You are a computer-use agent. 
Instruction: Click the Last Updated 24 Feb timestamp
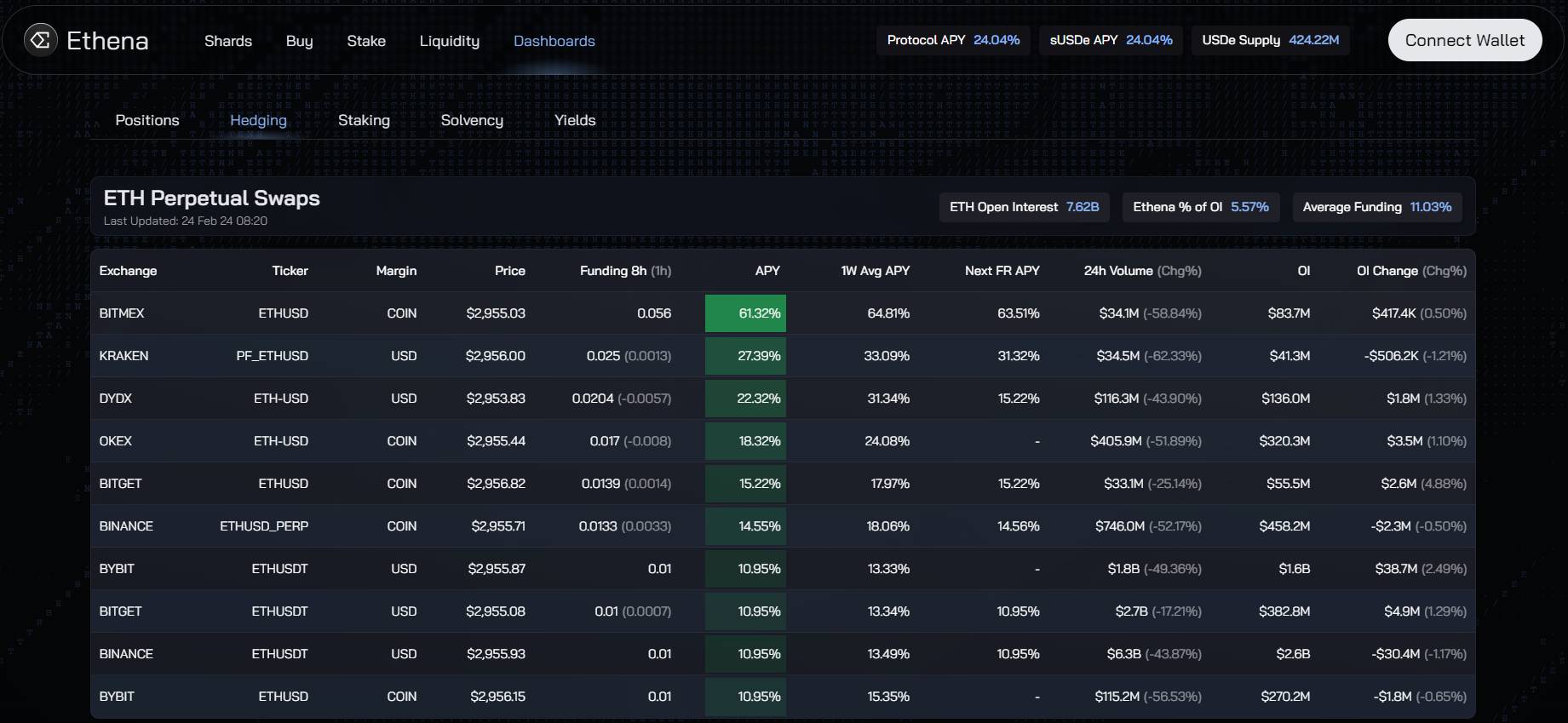pyautogui.click(x=186, y=221)
